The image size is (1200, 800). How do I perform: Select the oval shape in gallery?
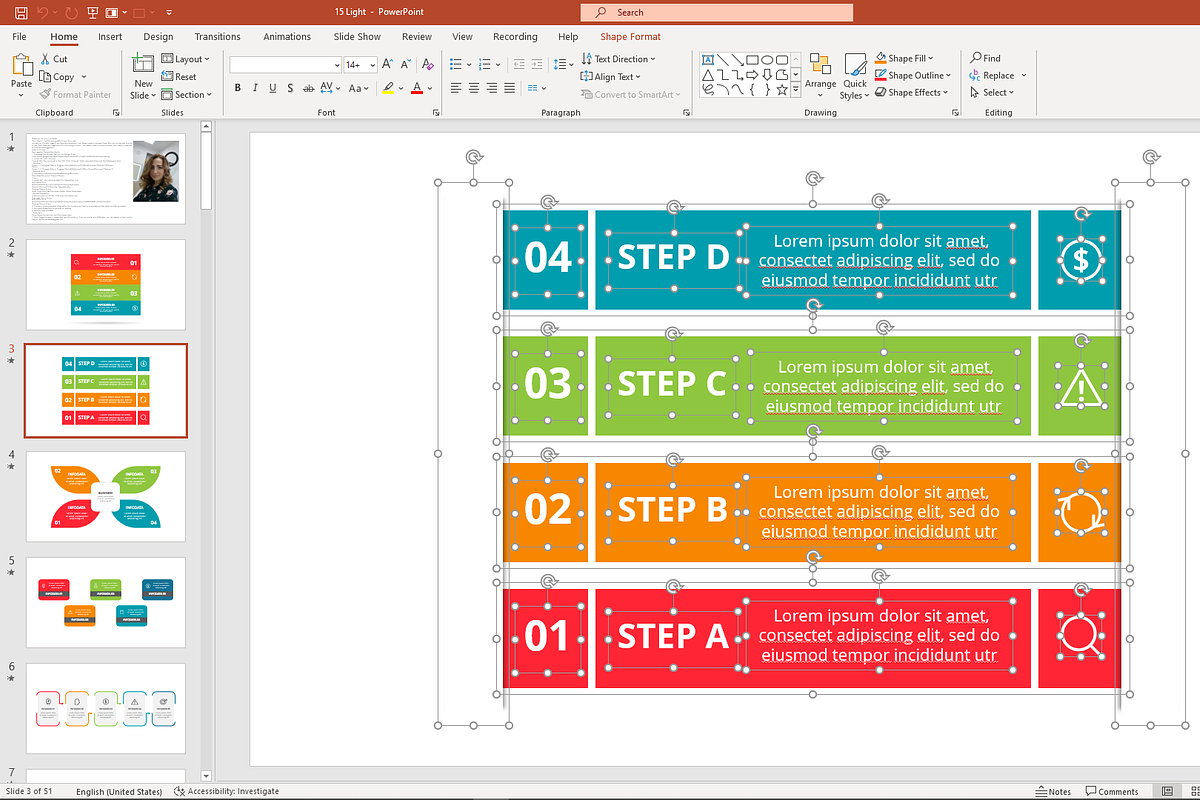click(767, 59)
